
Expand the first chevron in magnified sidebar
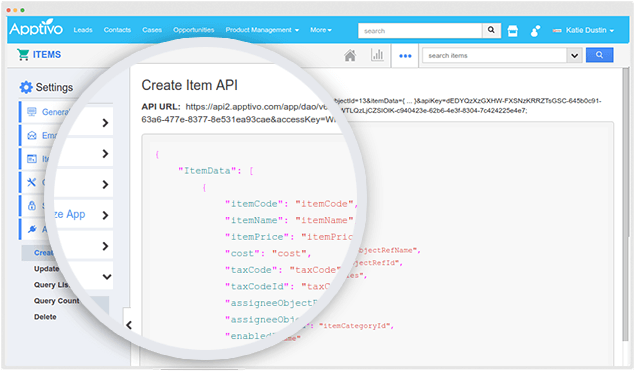105,123
